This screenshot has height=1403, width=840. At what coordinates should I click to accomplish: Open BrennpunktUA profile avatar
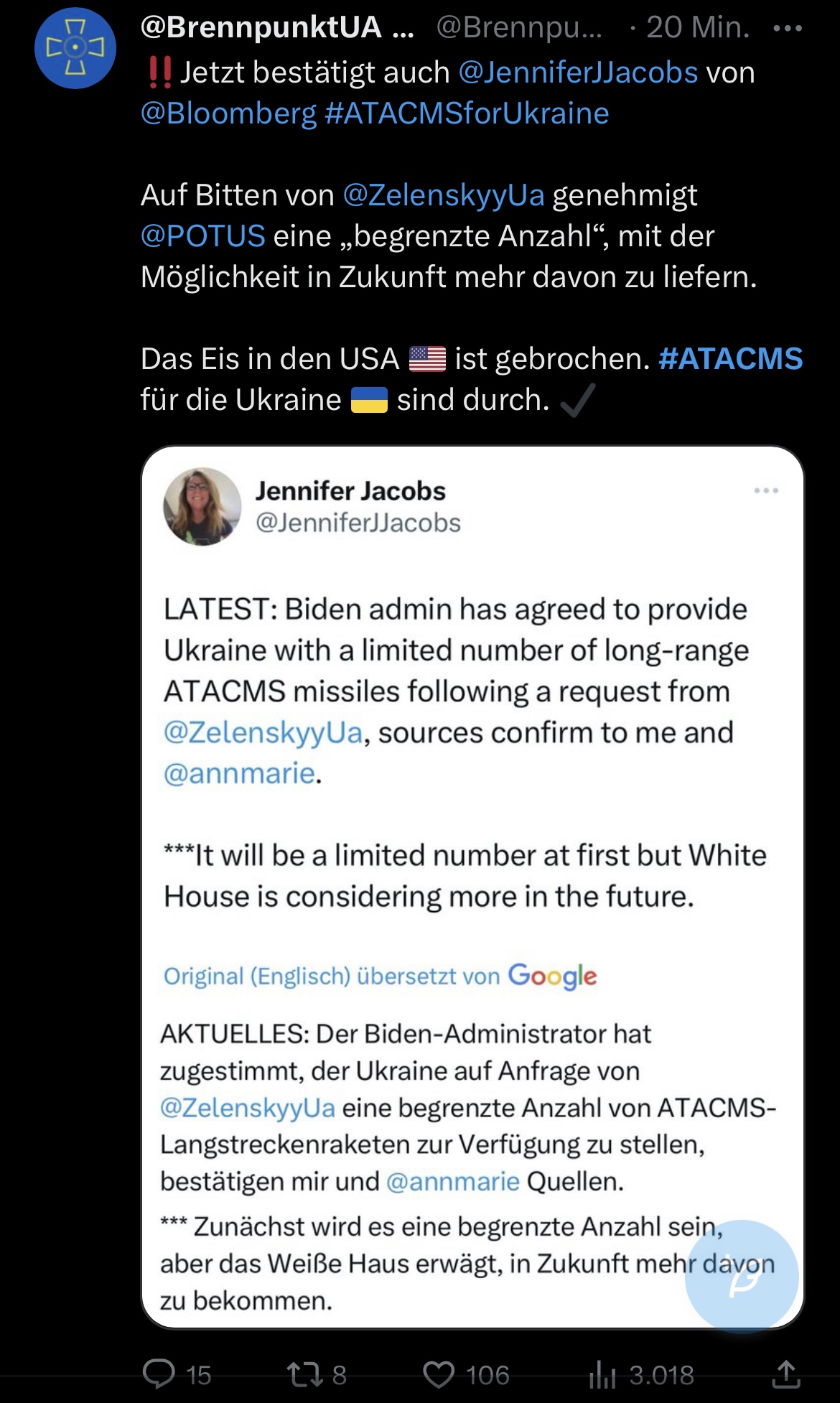[x=75, y=48]
